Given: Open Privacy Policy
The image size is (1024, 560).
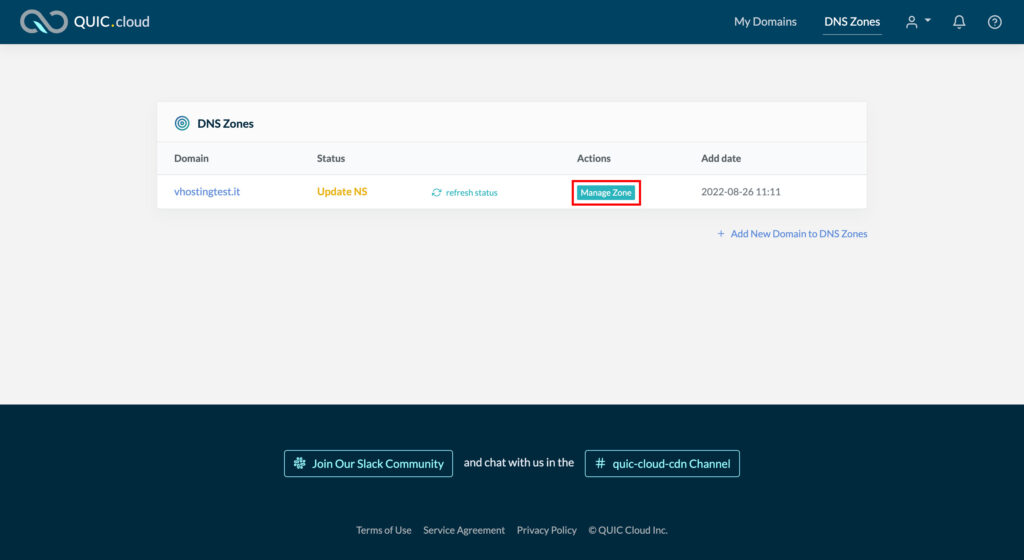Looking at the screenshot, I should [547, 530].
